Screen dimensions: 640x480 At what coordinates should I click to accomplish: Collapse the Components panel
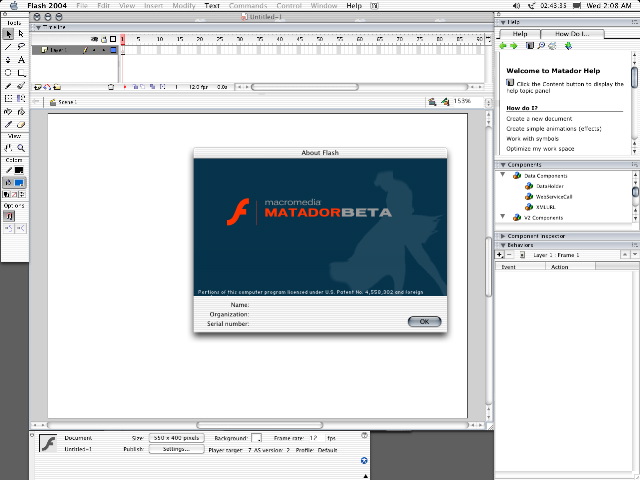[x=503, y=165]
